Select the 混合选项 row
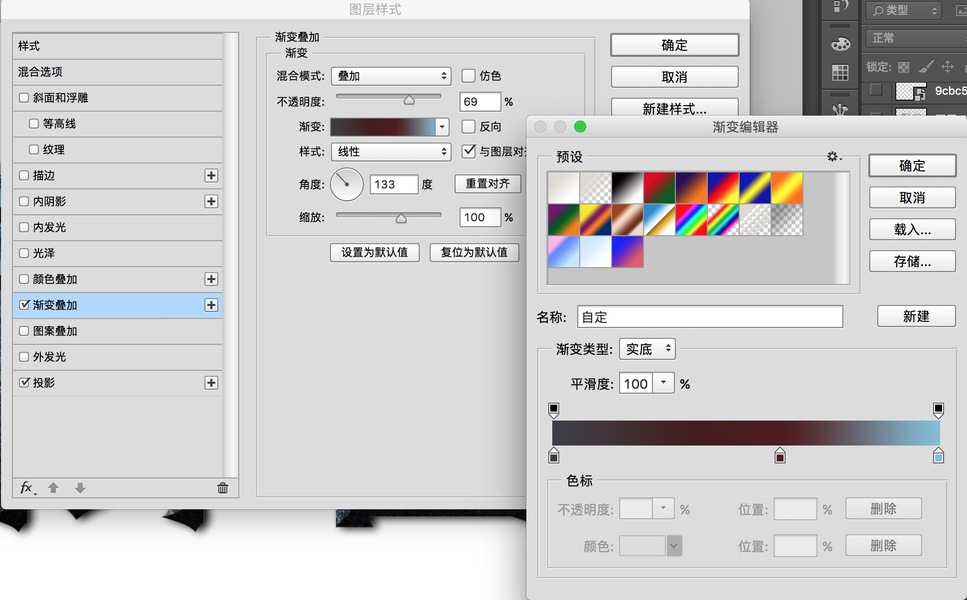The width and height of the screenshot is (967, 600). [x=117, y=72]
